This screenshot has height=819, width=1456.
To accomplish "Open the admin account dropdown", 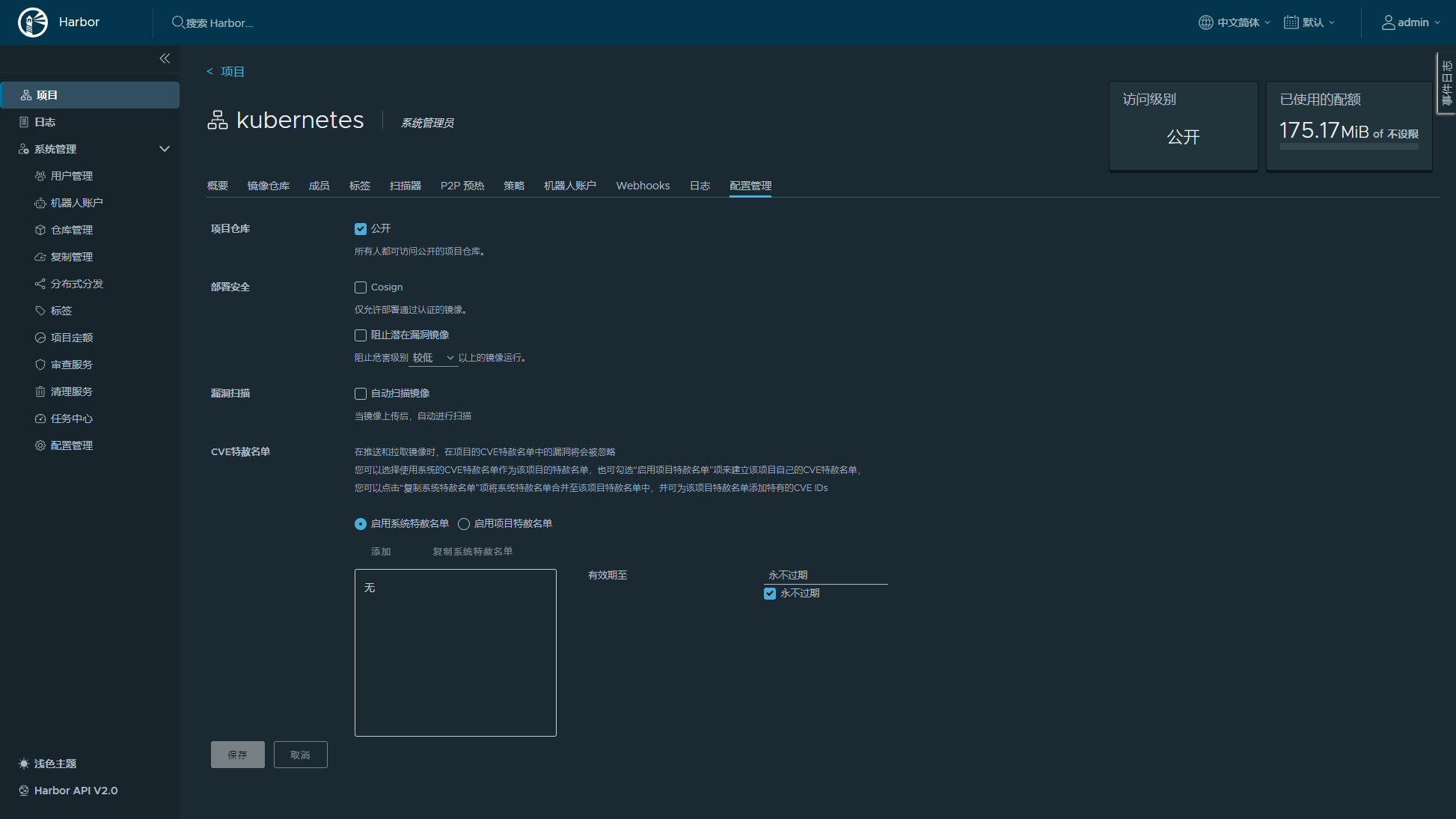I will [x=1410, y=22].
